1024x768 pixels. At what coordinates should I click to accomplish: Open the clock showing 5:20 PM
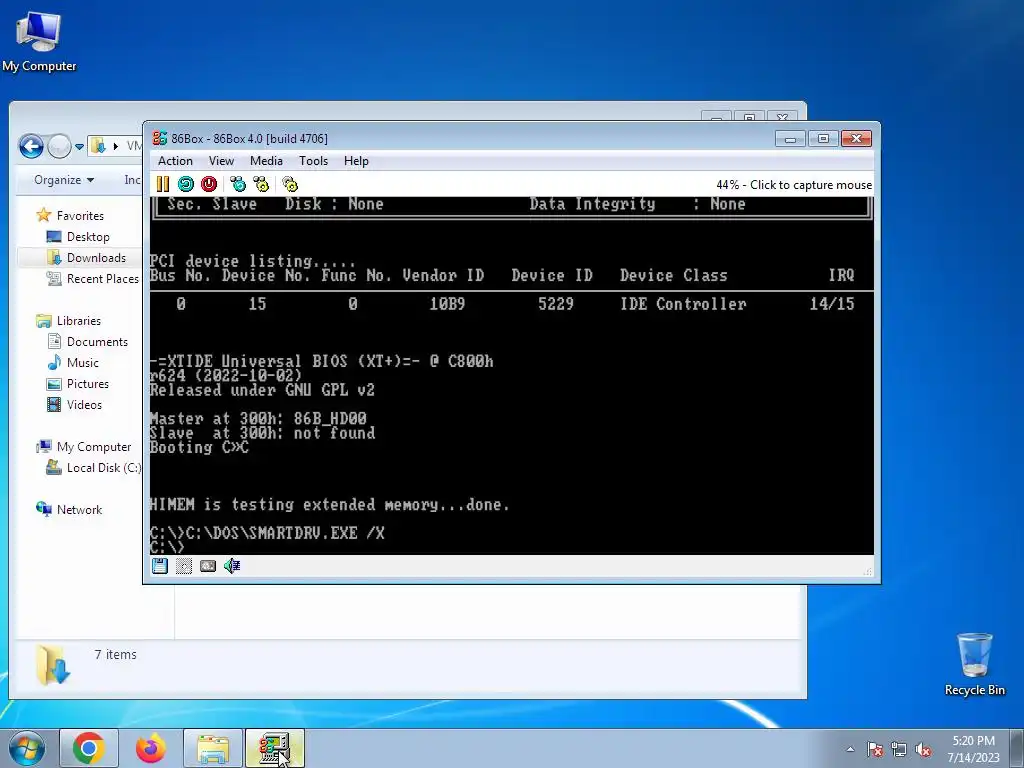point(974,749)
